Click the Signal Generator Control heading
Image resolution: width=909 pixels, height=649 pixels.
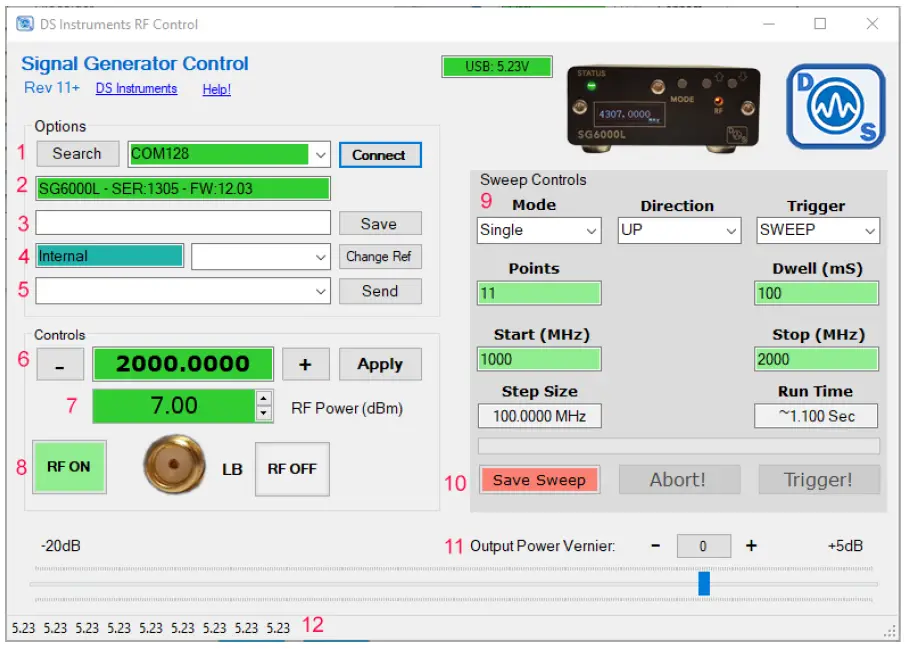pos(134,63)
